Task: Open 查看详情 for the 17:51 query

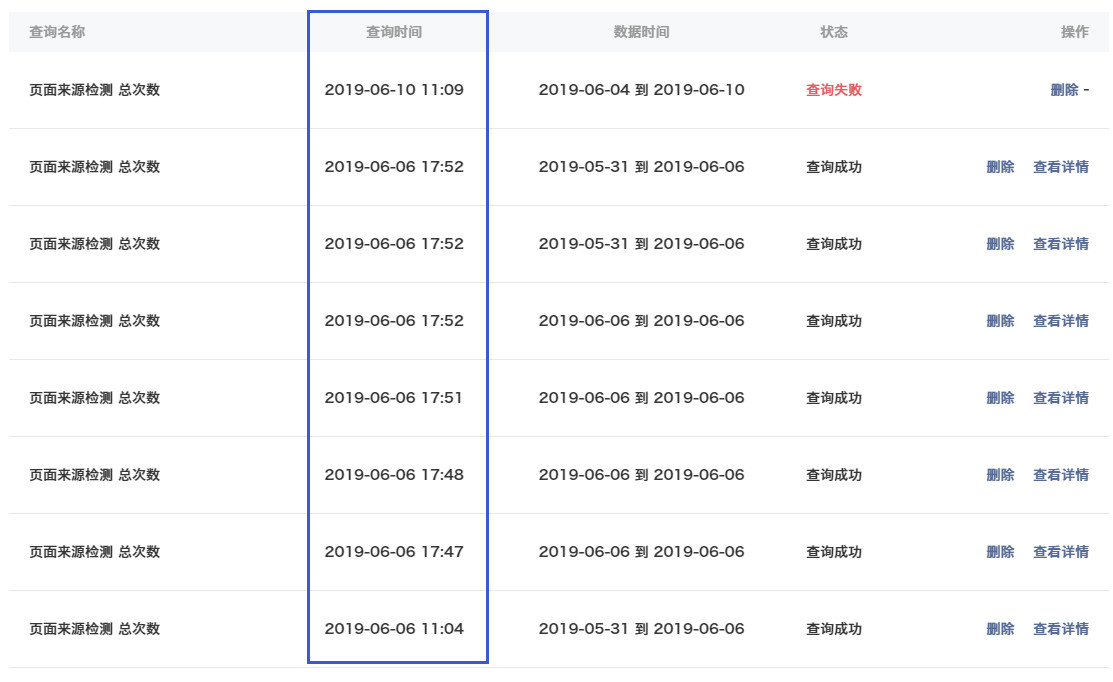Action: pos(1060,398)
